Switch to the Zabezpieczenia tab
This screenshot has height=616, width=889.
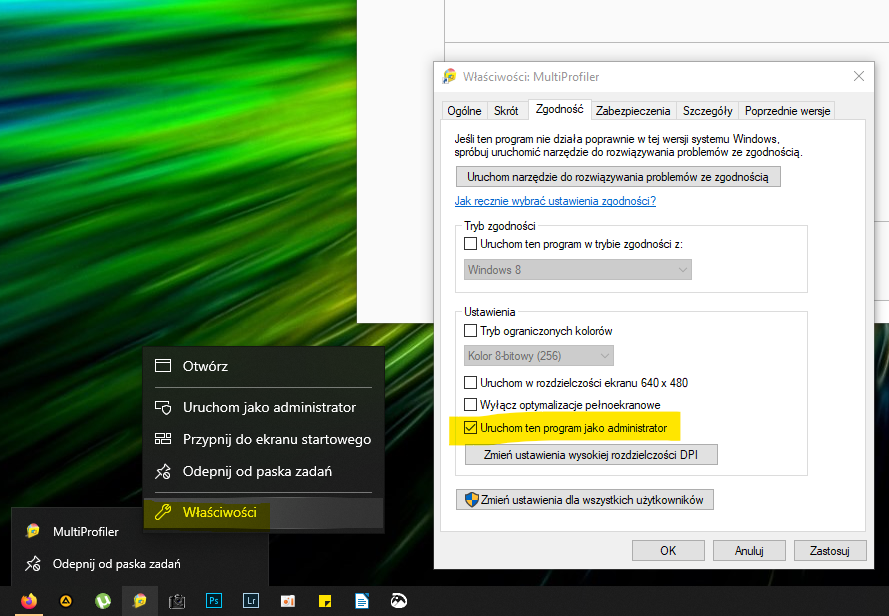click(632, 111)
